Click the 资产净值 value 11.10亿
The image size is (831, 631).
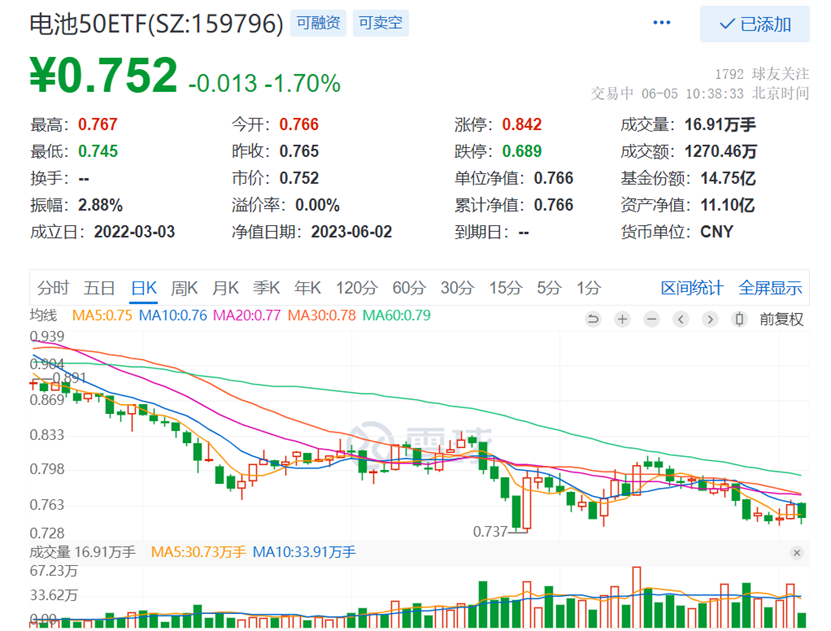coord(727,205)
